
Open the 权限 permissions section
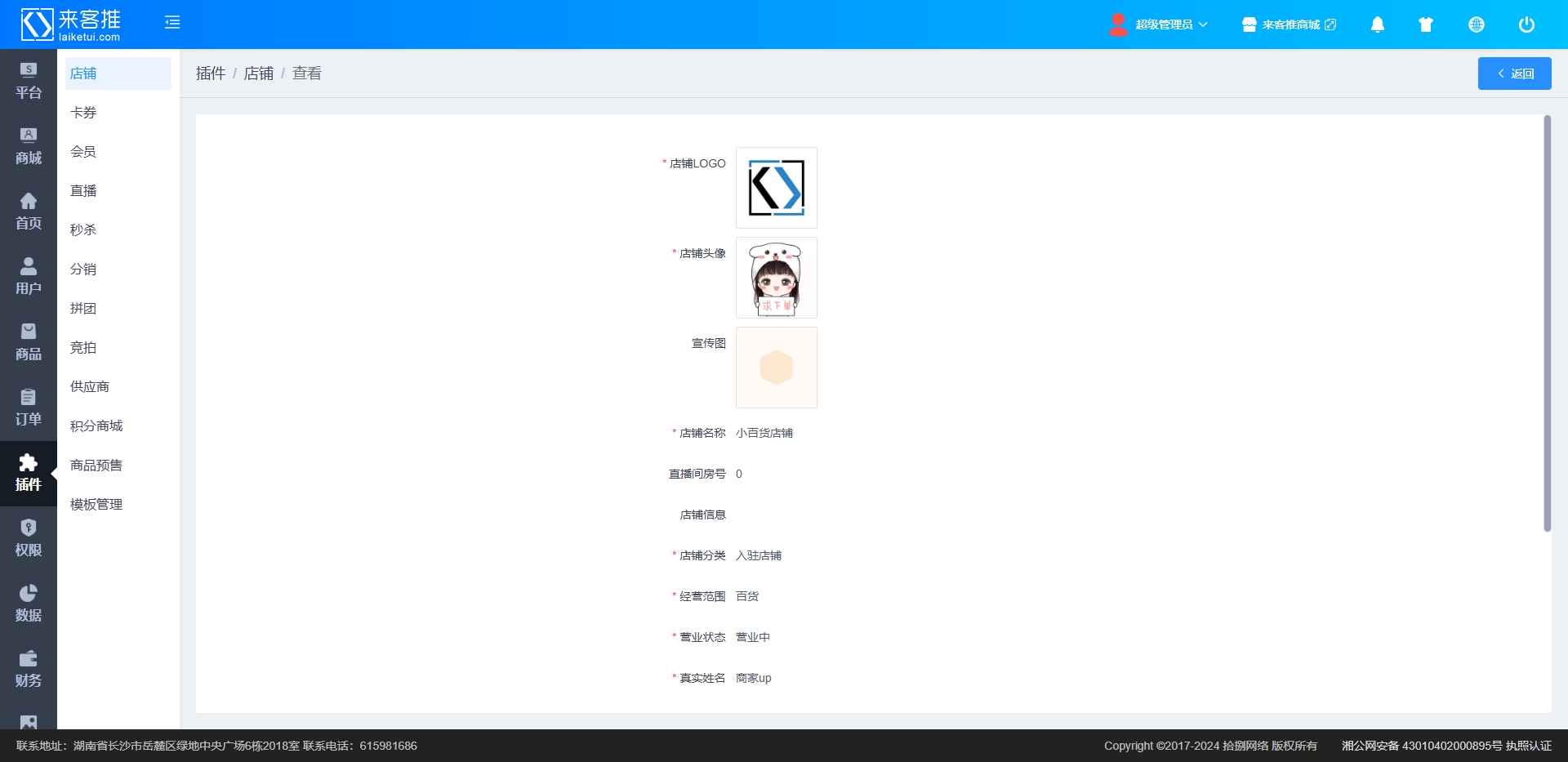[x=29, y=538]
